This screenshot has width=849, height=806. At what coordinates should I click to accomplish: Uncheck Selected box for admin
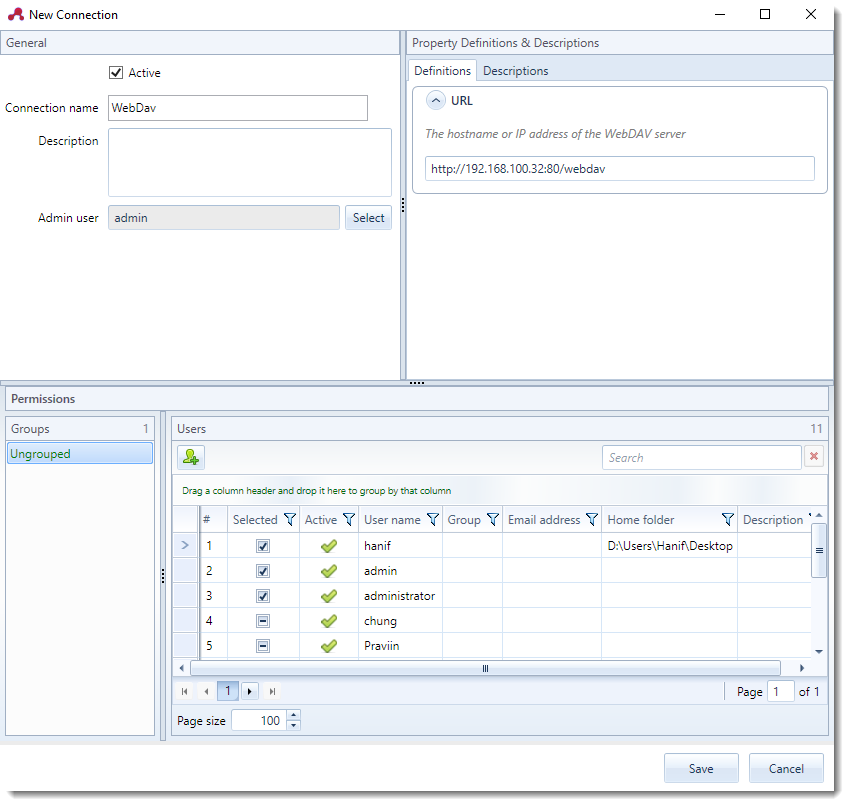coord(263,571)
